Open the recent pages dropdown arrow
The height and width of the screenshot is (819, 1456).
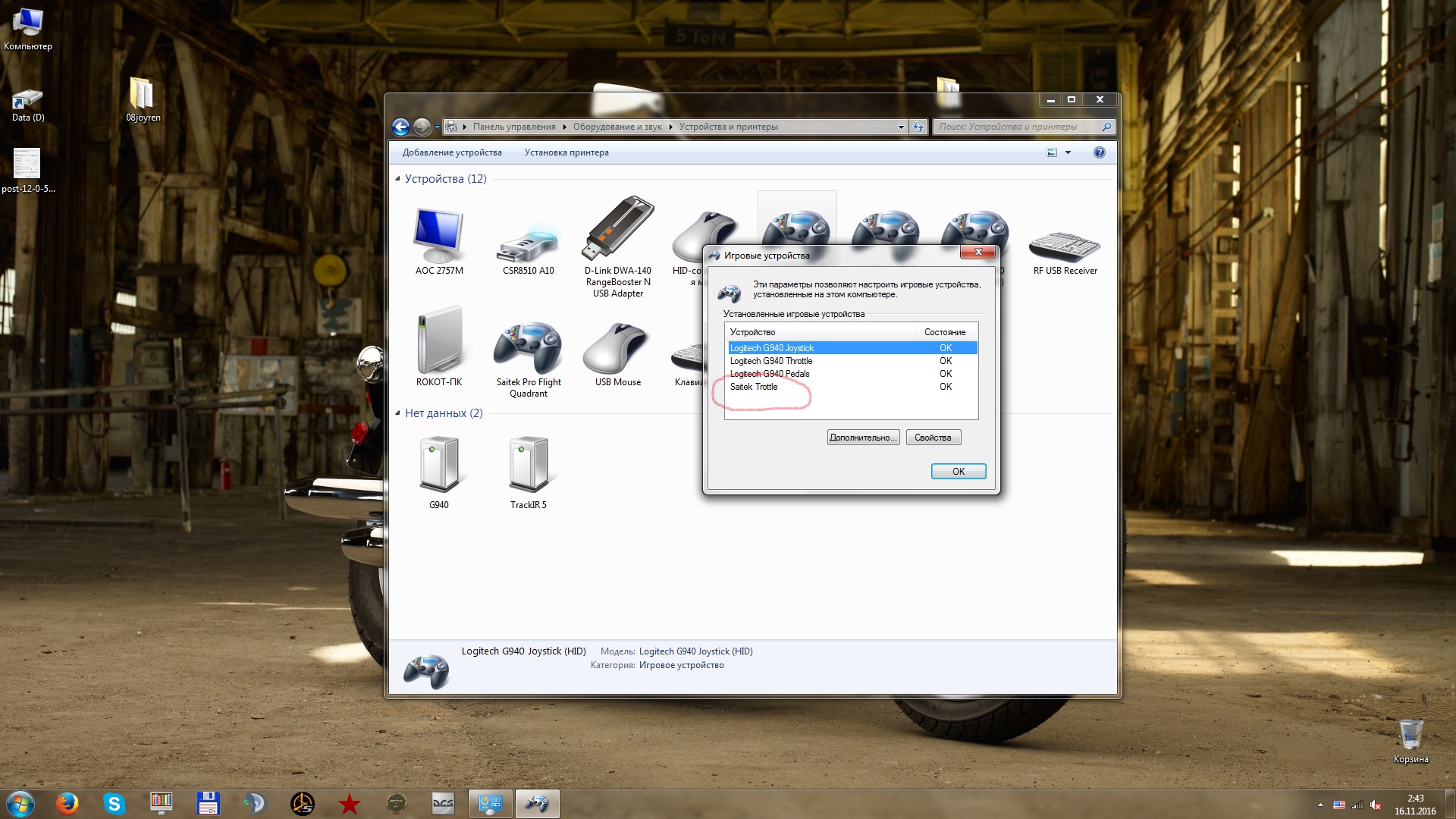coord(437,127)
